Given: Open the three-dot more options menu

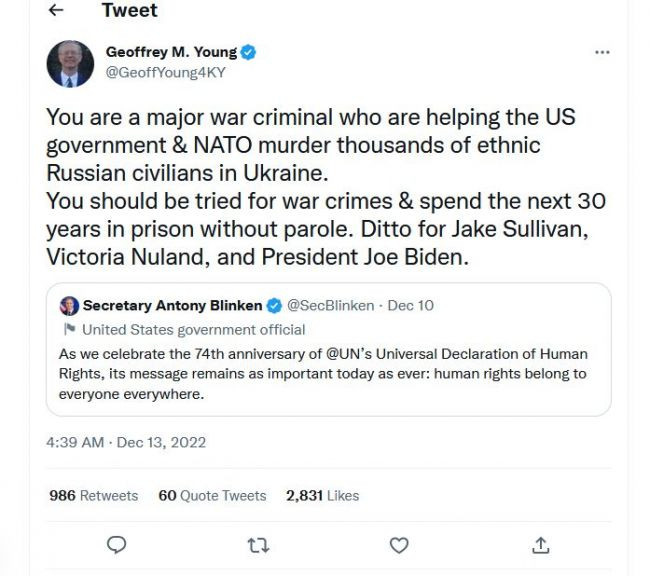Looking at the screenshot, I should (602, 52).
